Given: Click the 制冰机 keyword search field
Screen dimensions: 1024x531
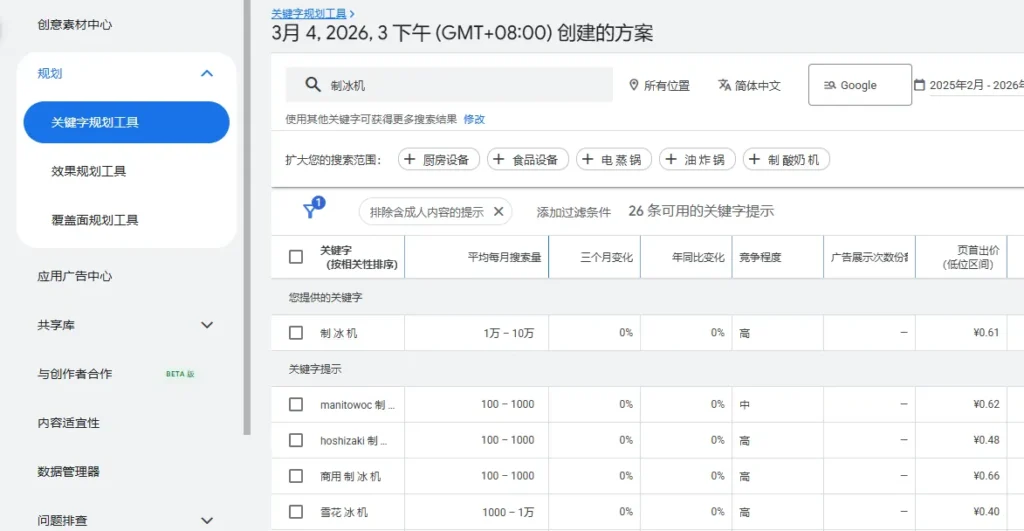Looking at the screenshot, I should (449, 84).
